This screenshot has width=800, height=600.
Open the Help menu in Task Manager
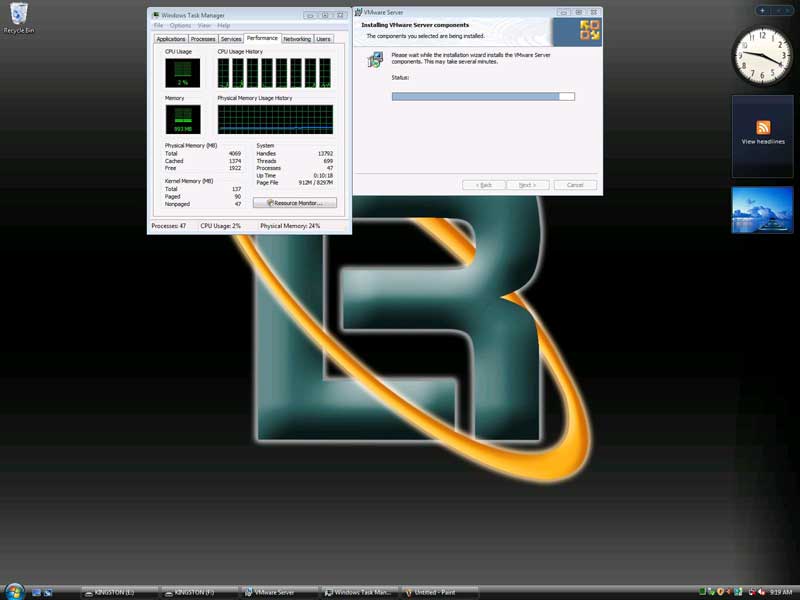click(x=223, y=26)
